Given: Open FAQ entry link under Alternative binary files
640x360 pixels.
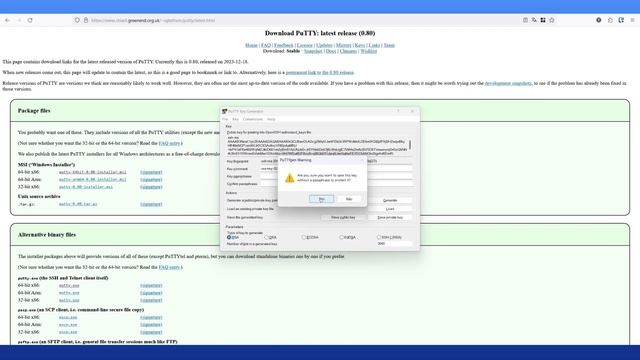Looking at the screenshot, I should [169, 267].
